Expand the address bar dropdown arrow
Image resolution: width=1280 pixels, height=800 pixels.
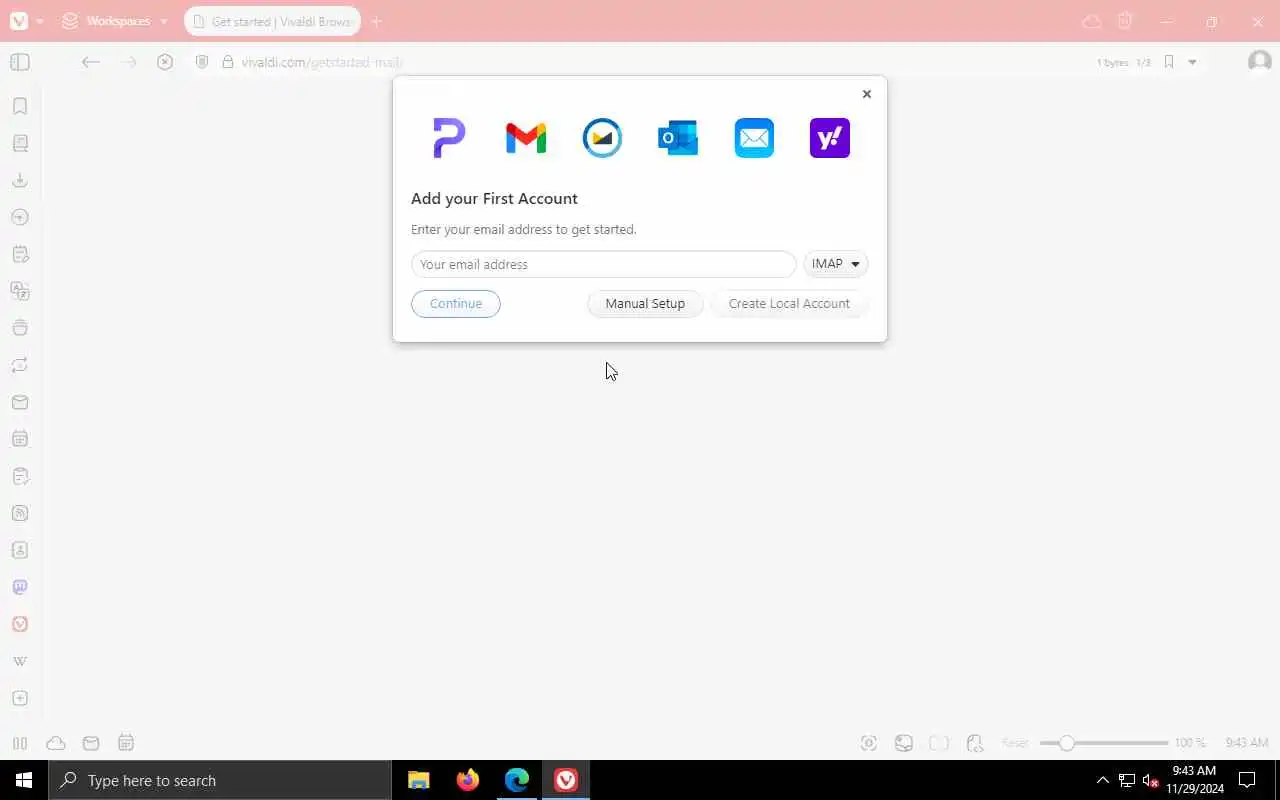[x=1192, y=62]
